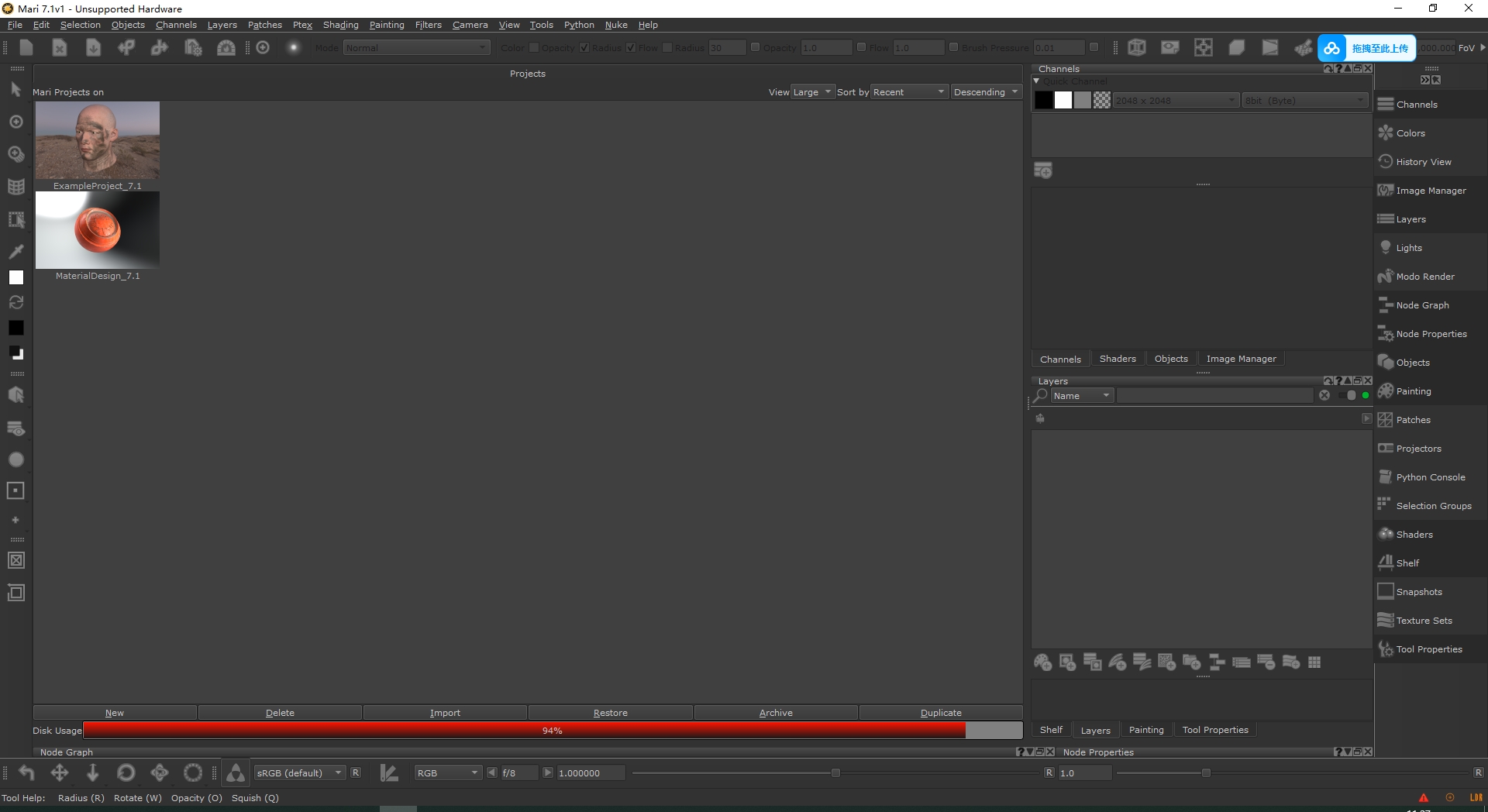This screenshot has height=812, width=1488.
Task: Expand the Sort by Recent dropdown
Action: pos(909,92)
